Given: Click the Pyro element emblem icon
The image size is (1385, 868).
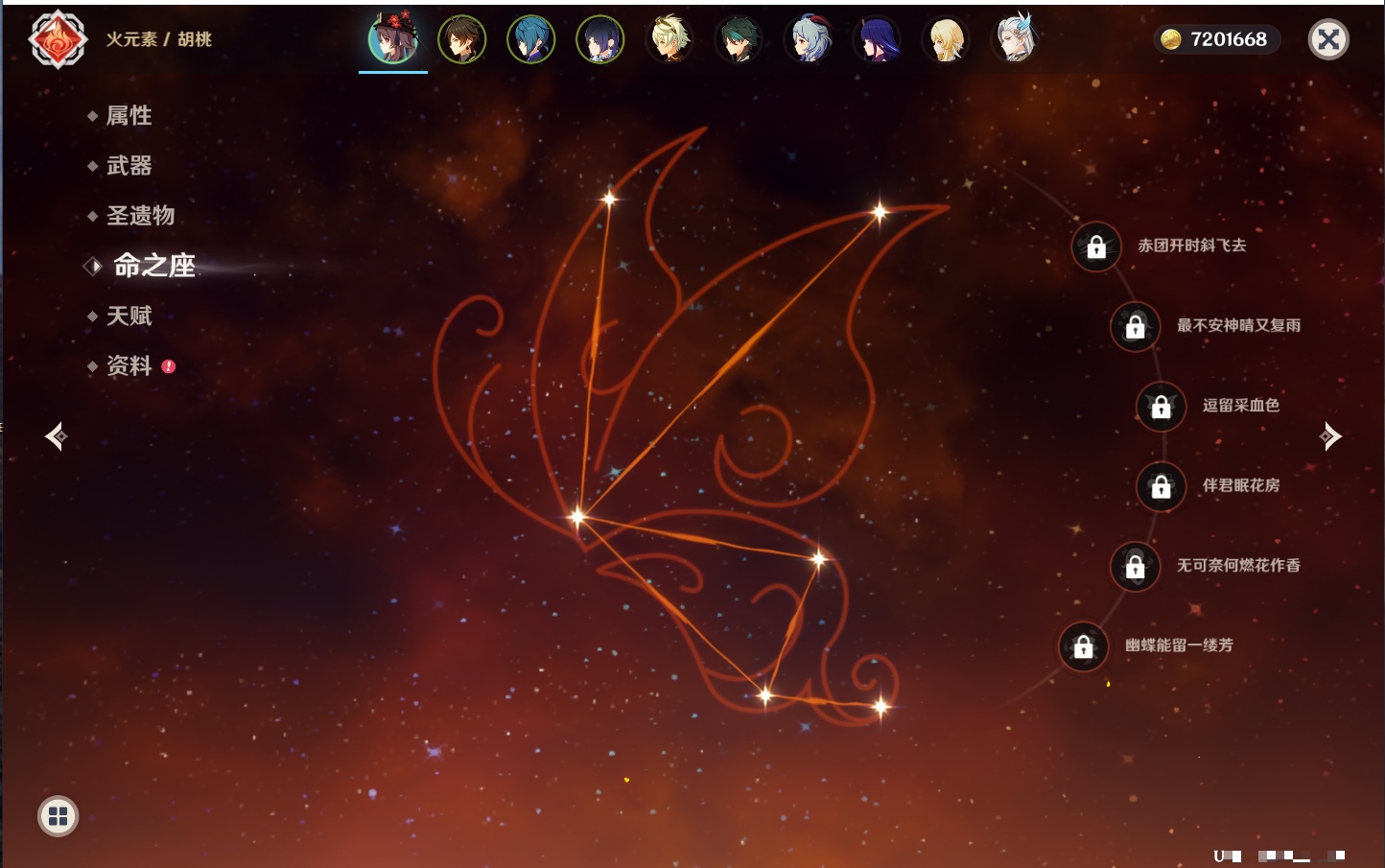Looking at the screenshot, I should (x=58, y=39).
